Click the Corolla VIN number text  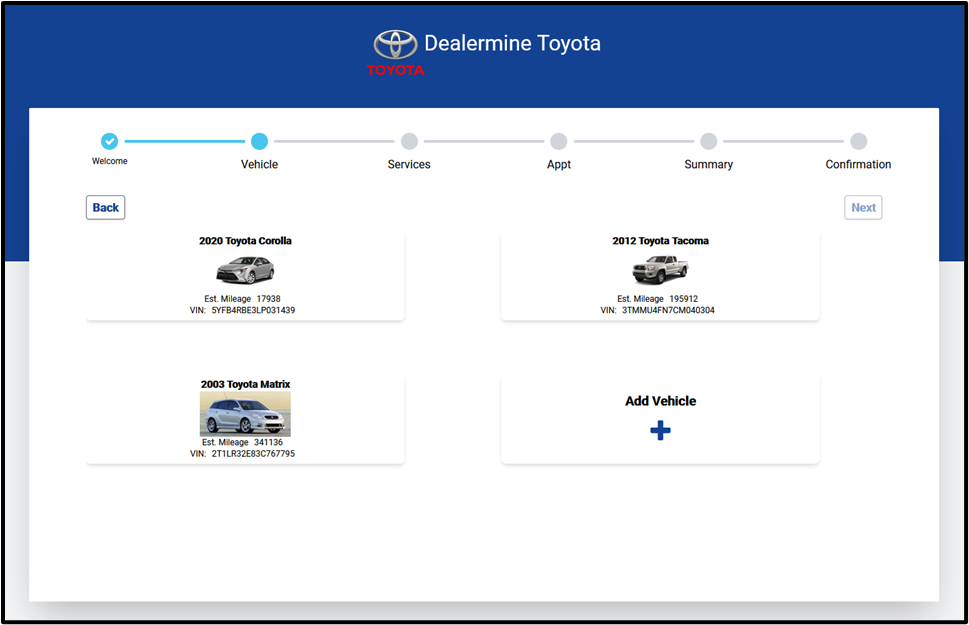pos(253,310)
